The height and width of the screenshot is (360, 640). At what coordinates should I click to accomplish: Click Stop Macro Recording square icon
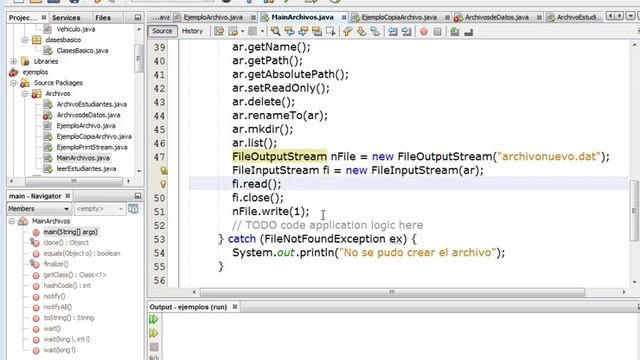click(438, 31)
